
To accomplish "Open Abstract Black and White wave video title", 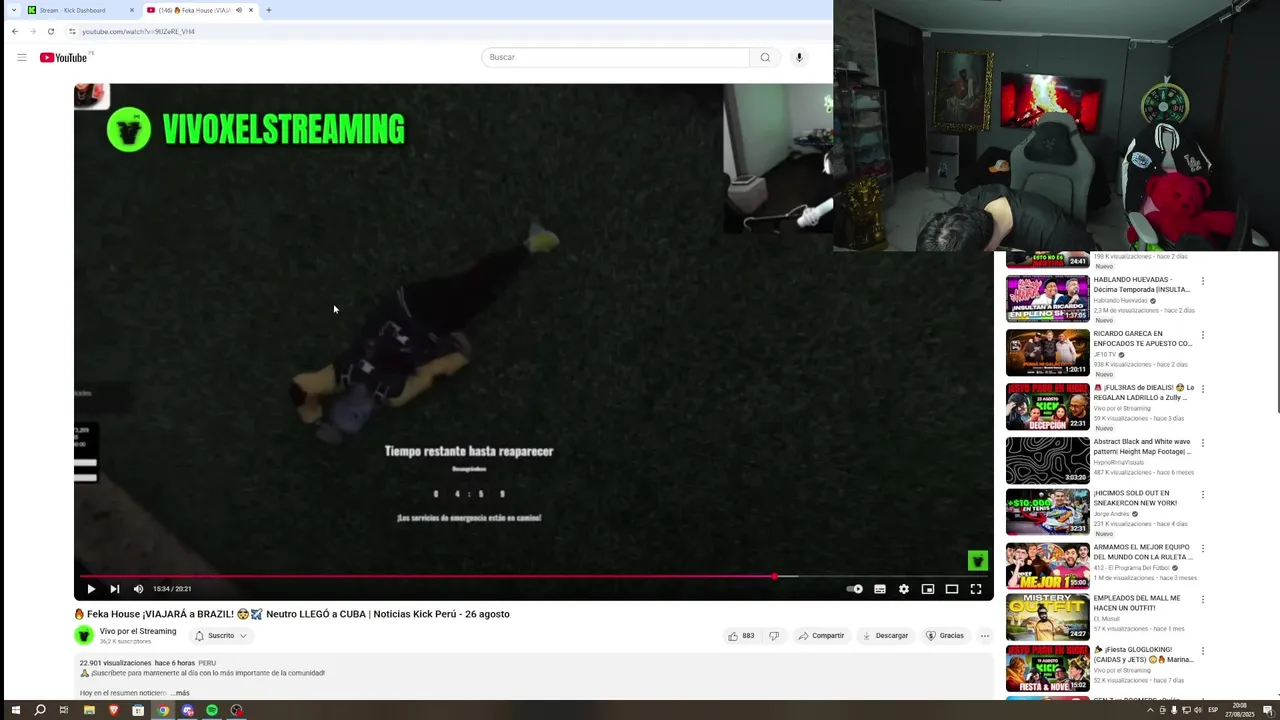I will tap(1142, 447).
